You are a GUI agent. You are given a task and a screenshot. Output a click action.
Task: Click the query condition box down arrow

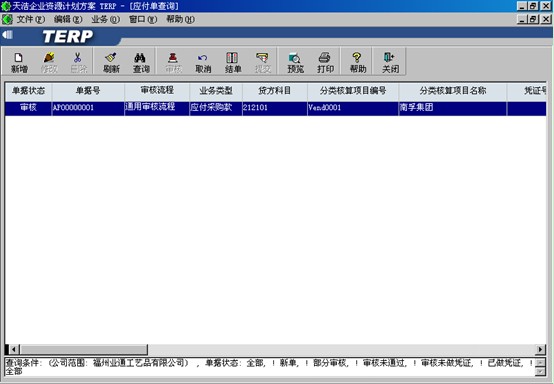(540, 372)
